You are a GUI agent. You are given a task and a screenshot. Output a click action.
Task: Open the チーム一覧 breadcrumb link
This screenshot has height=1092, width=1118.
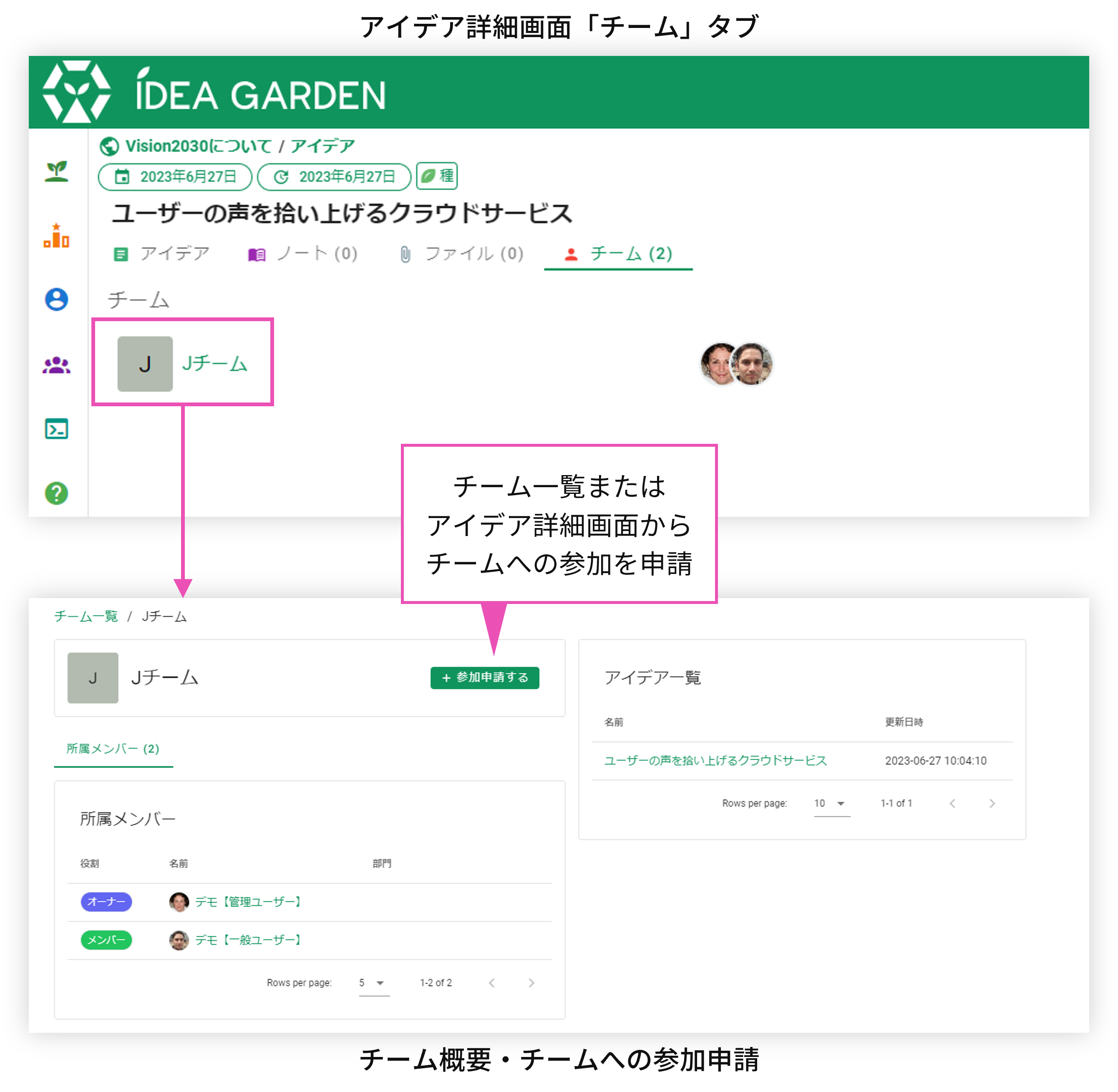click(x=86, y=616)
